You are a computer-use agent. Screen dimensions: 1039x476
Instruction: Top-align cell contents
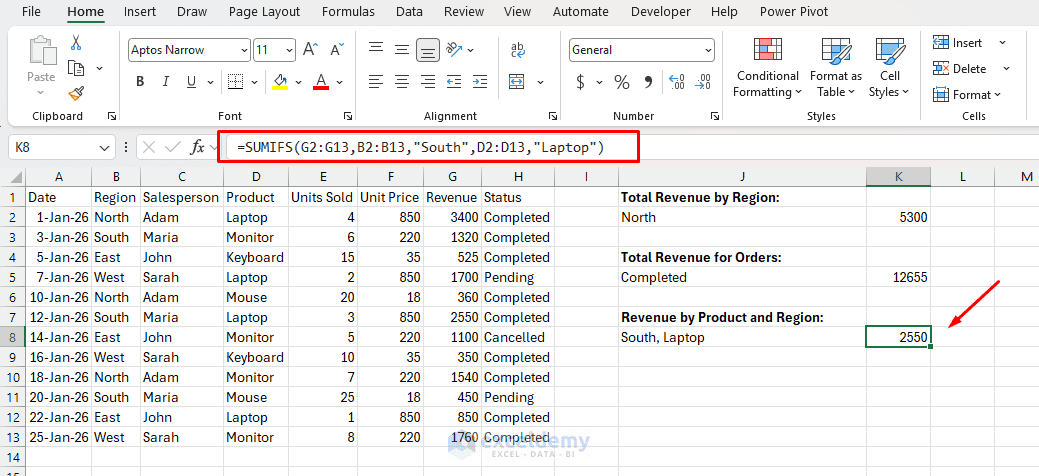coord(376,49)
